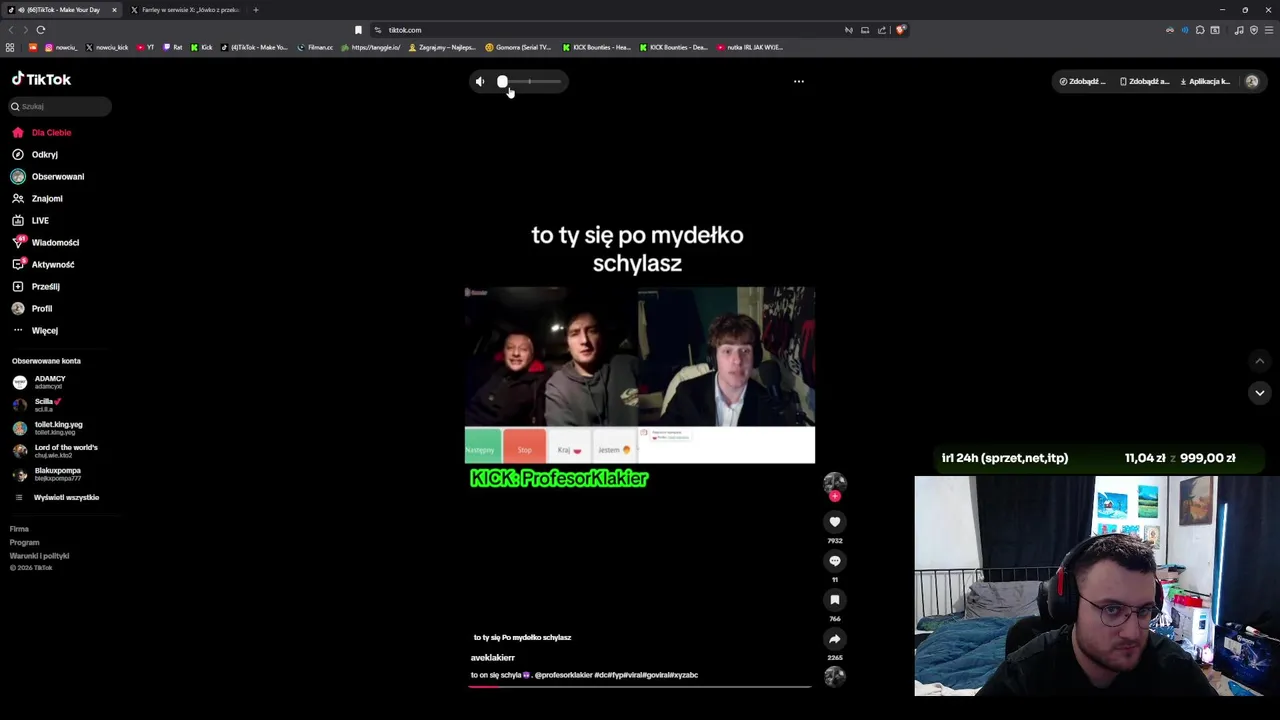Follow creator via red plus badge
Image resolution: width=1280 pixels, height=720 pixels.
pyautogui.click(x=835, y=496)
